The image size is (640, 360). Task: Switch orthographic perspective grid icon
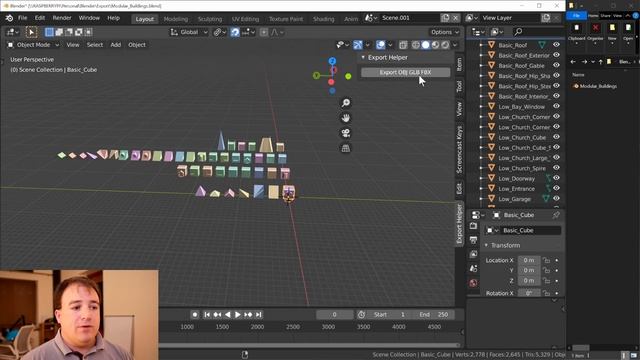[346, 148]
